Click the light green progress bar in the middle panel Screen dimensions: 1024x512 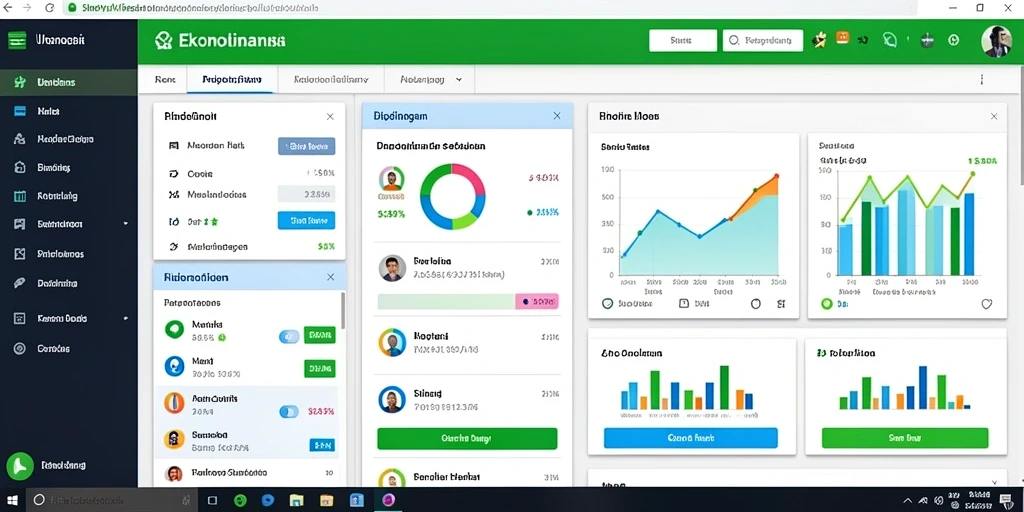click(x=446, y=301)
